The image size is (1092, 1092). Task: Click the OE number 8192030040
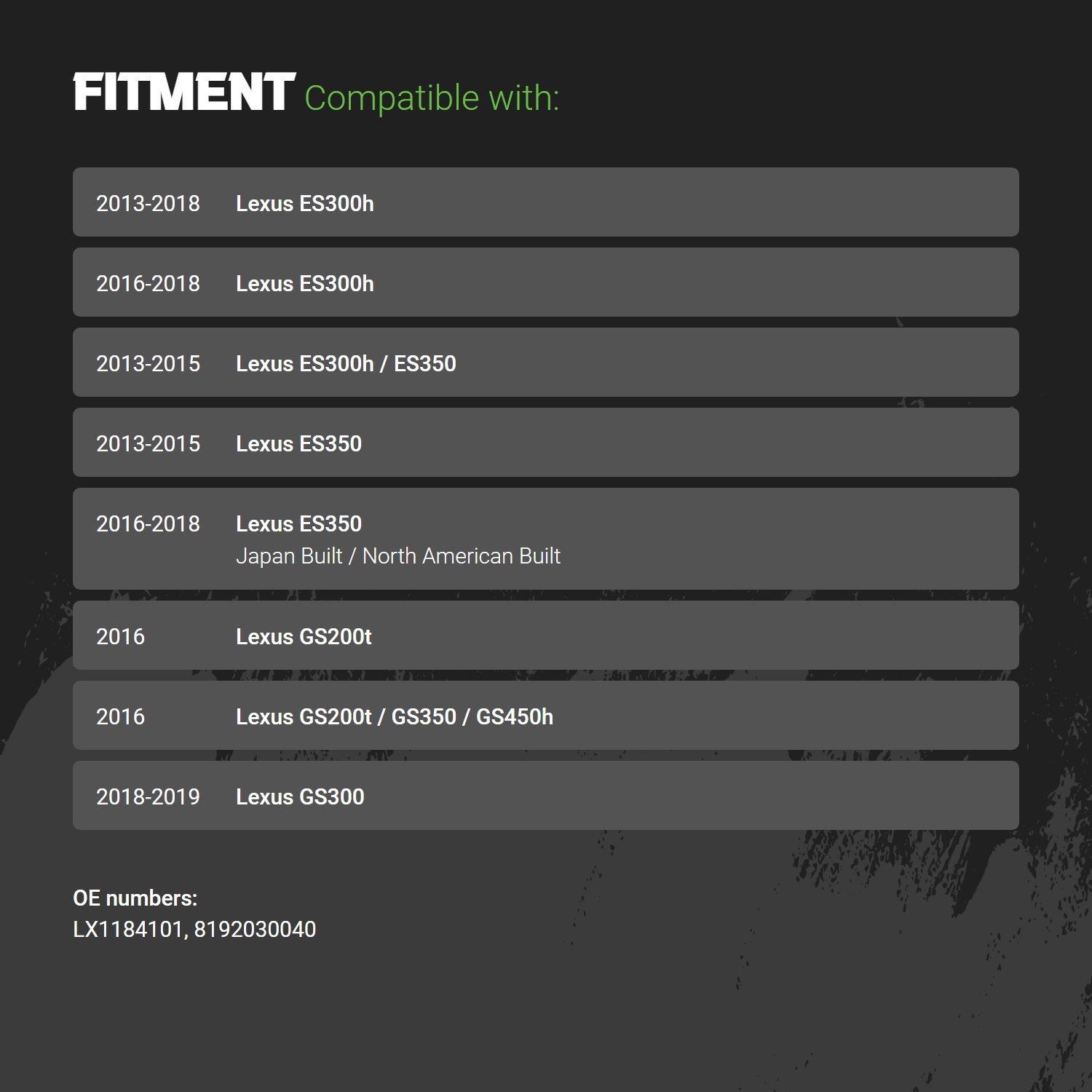tap(255, 930)
